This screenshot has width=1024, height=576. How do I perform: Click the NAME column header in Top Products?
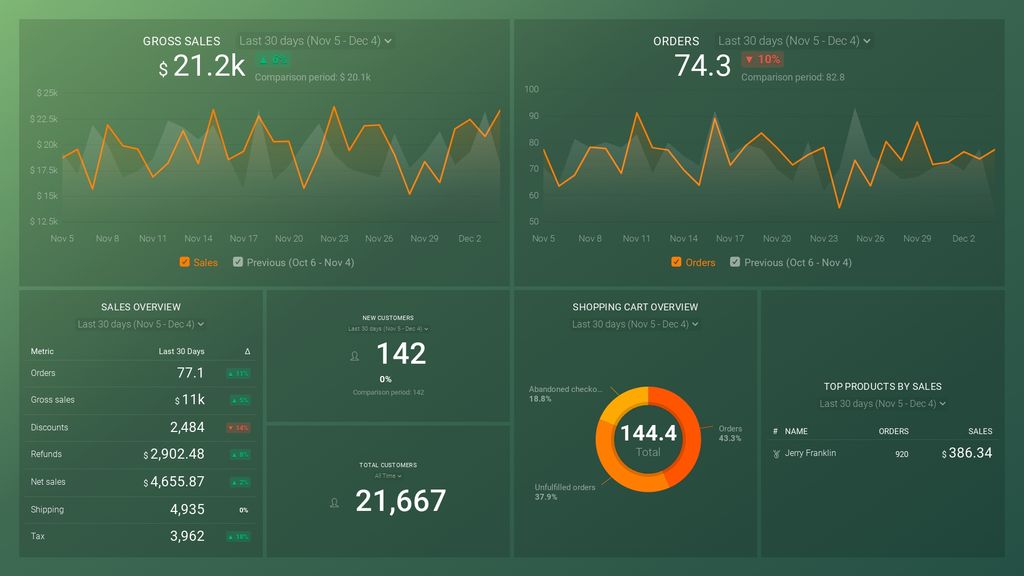pos(796,431)
